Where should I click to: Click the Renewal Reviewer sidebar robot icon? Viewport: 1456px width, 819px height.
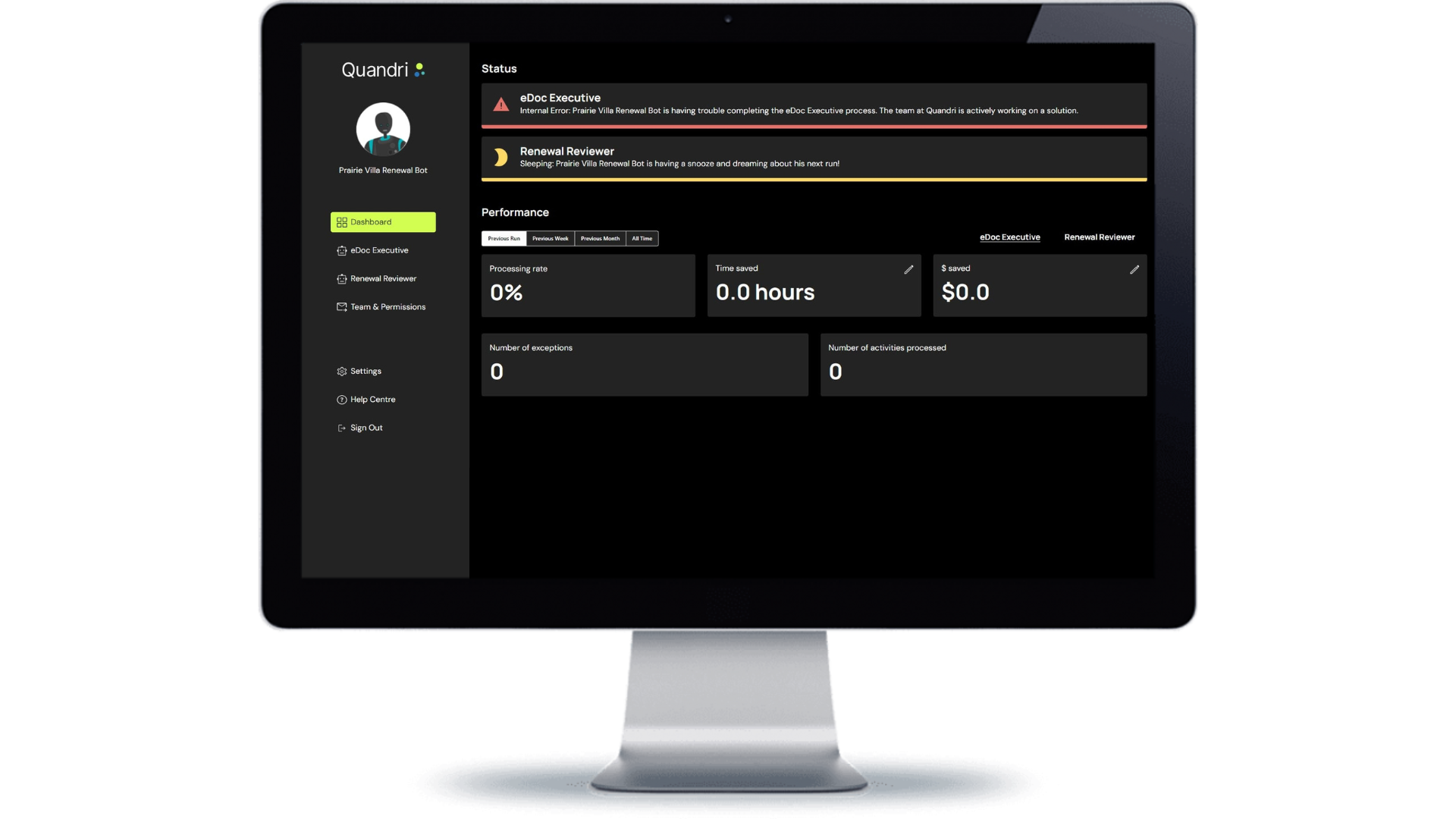tap(341, 279)
